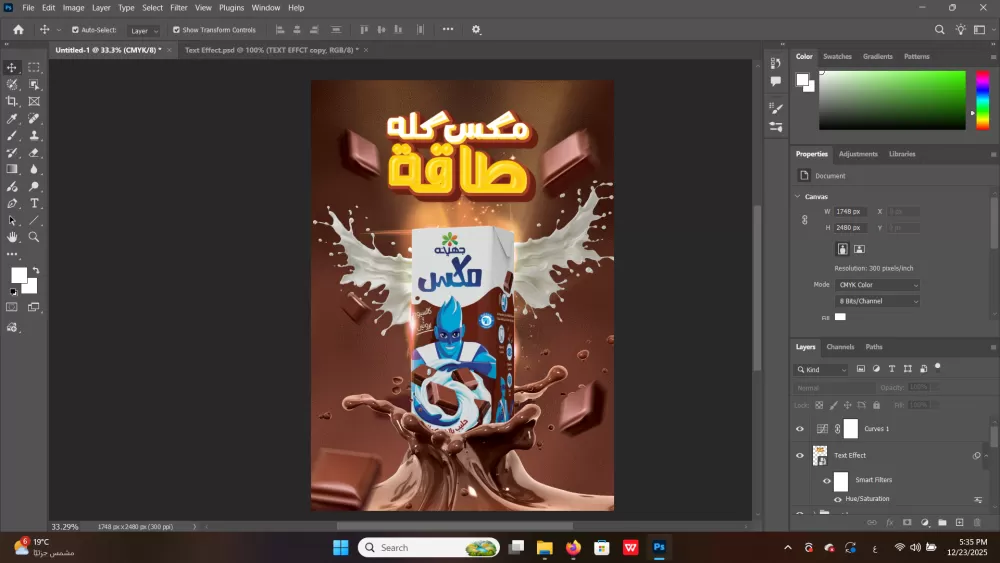Viewport: 1000px width, 563px height.
Task: Hide the Curves 1 layer
Action: point(800,429)
